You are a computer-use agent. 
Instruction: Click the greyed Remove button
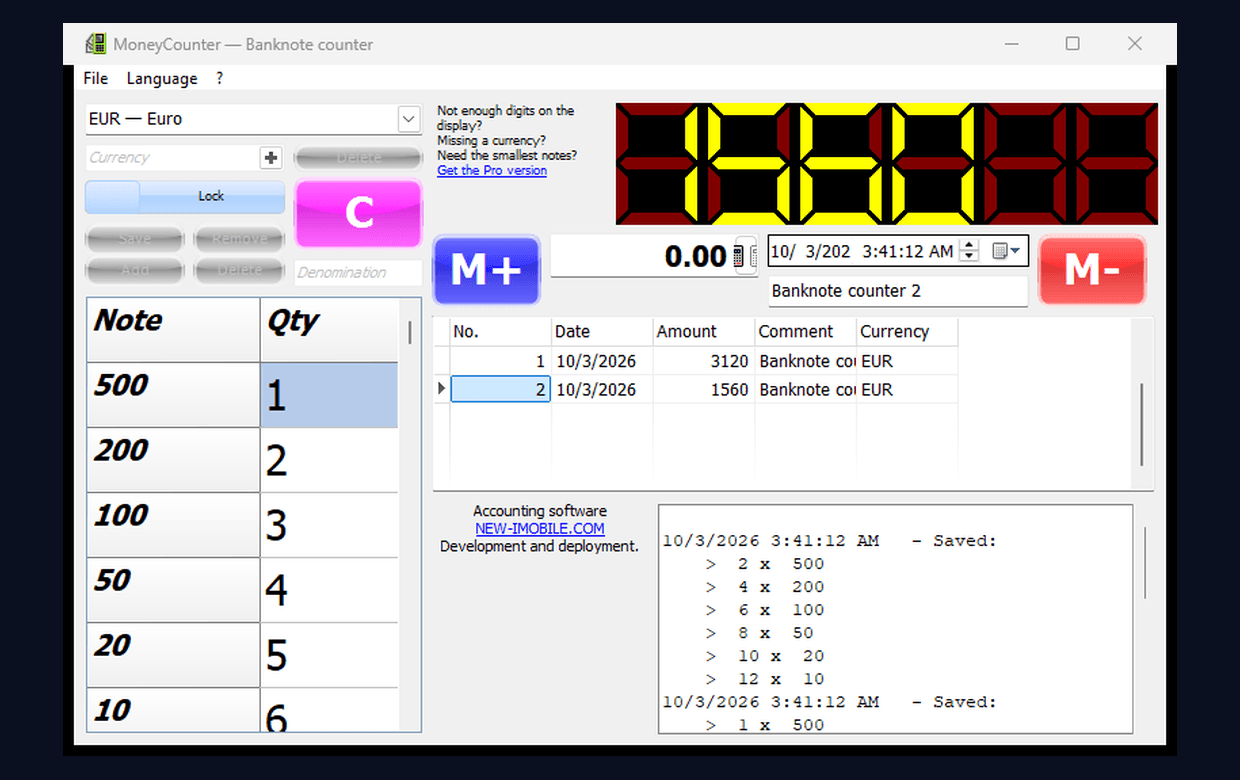[x=240, y=239]
